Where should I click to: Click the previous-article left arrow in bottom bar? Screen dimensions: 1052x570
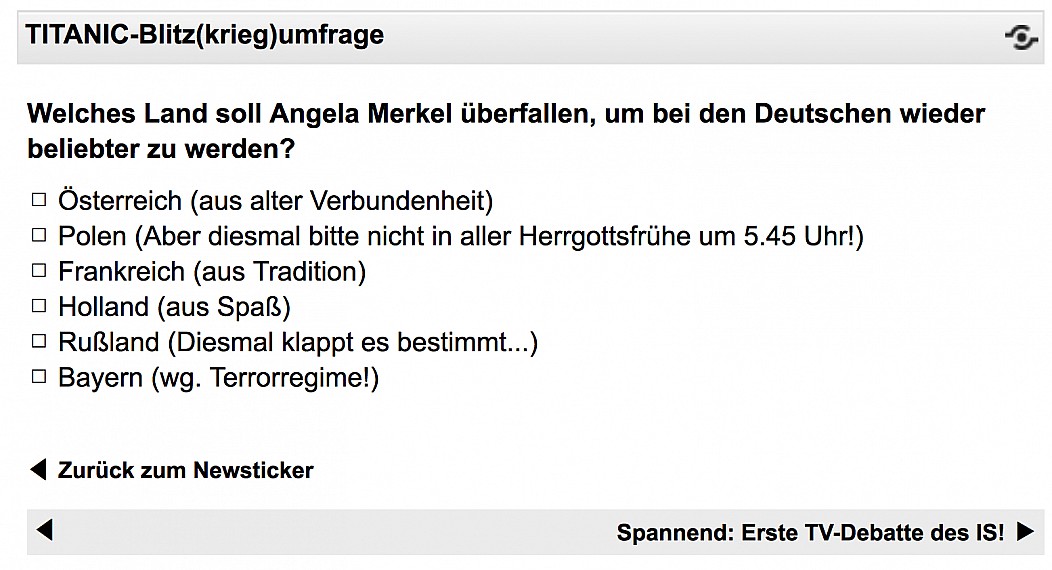tap(44, 530)
